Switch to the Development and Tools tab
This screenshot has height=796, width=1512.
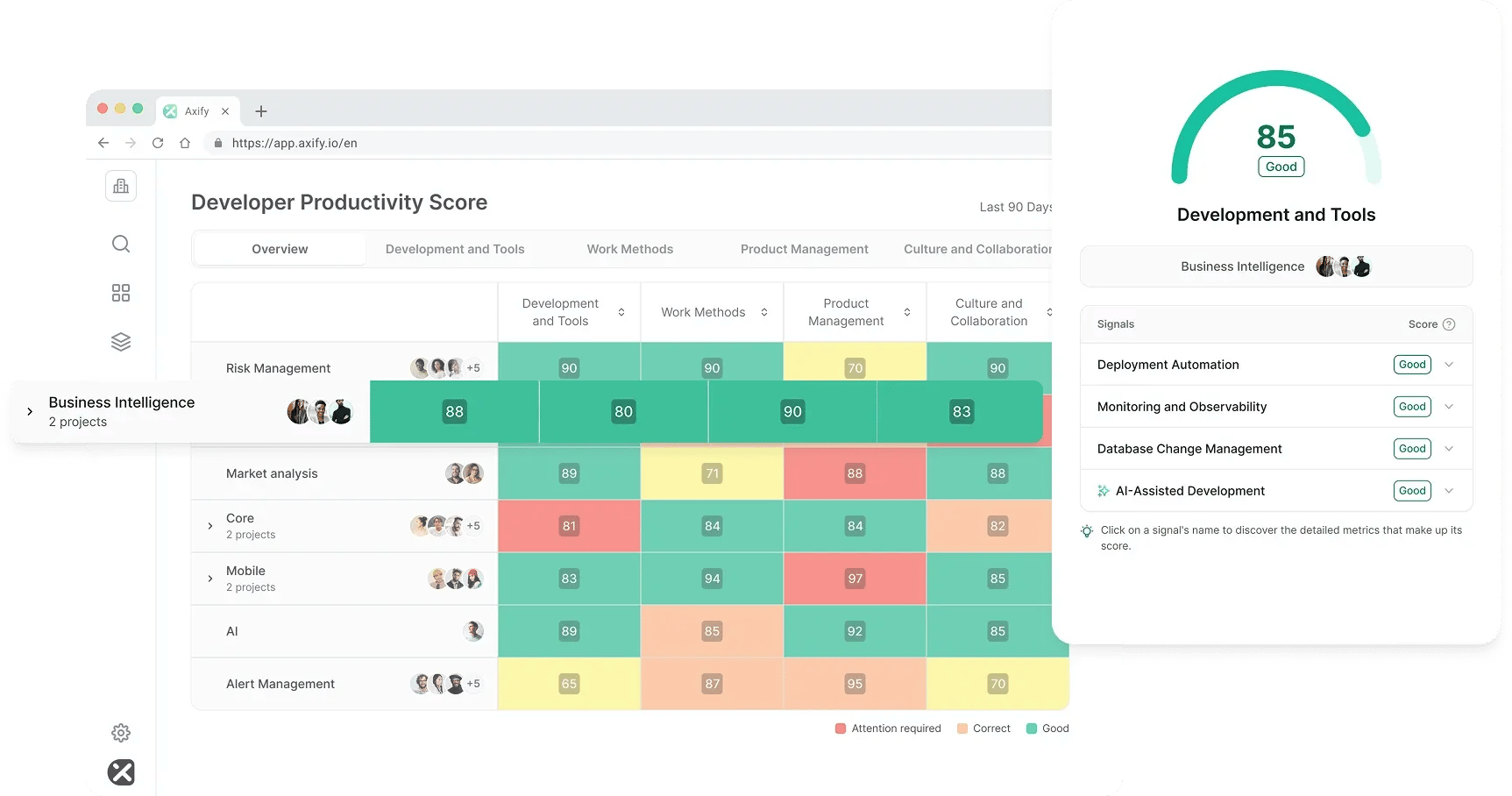click(x=454, y=249)
